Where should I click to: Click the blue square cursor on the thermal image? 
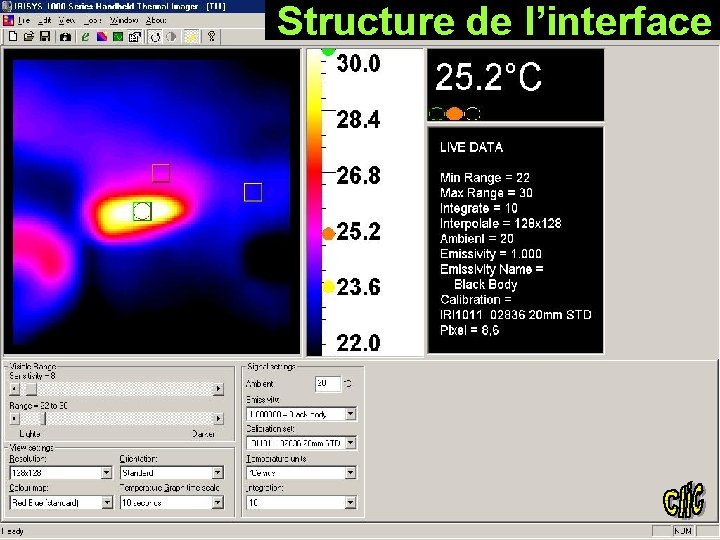pyautogui.click(x=253, y=192)
